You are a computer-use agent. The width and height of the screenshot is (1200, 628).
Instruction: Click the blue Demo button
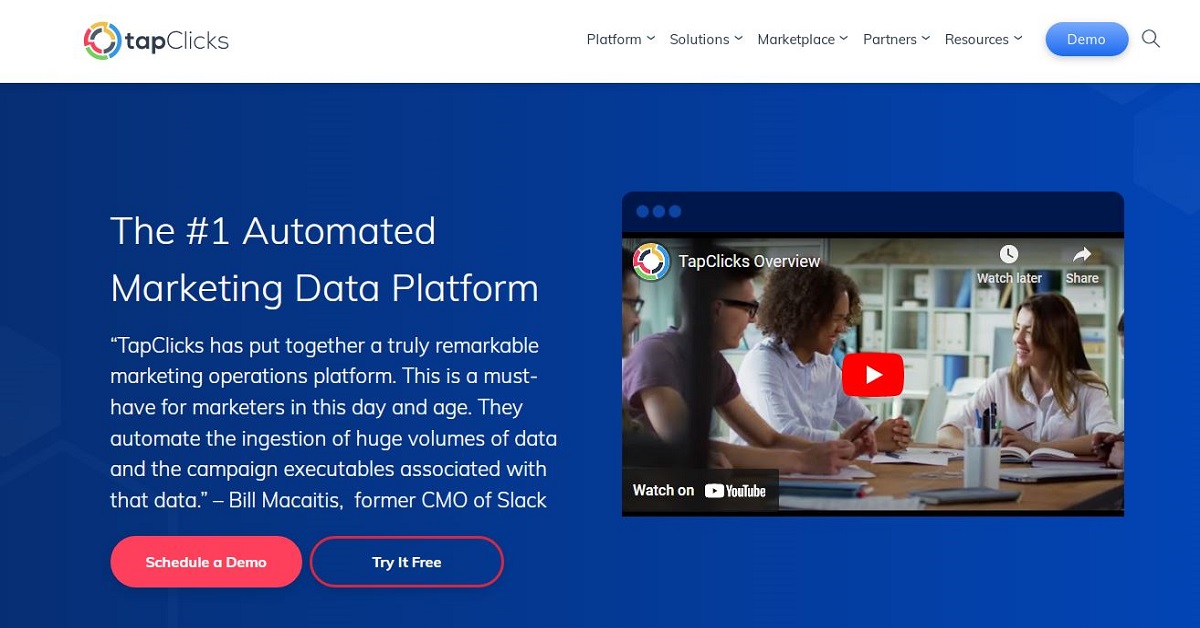1087,40
